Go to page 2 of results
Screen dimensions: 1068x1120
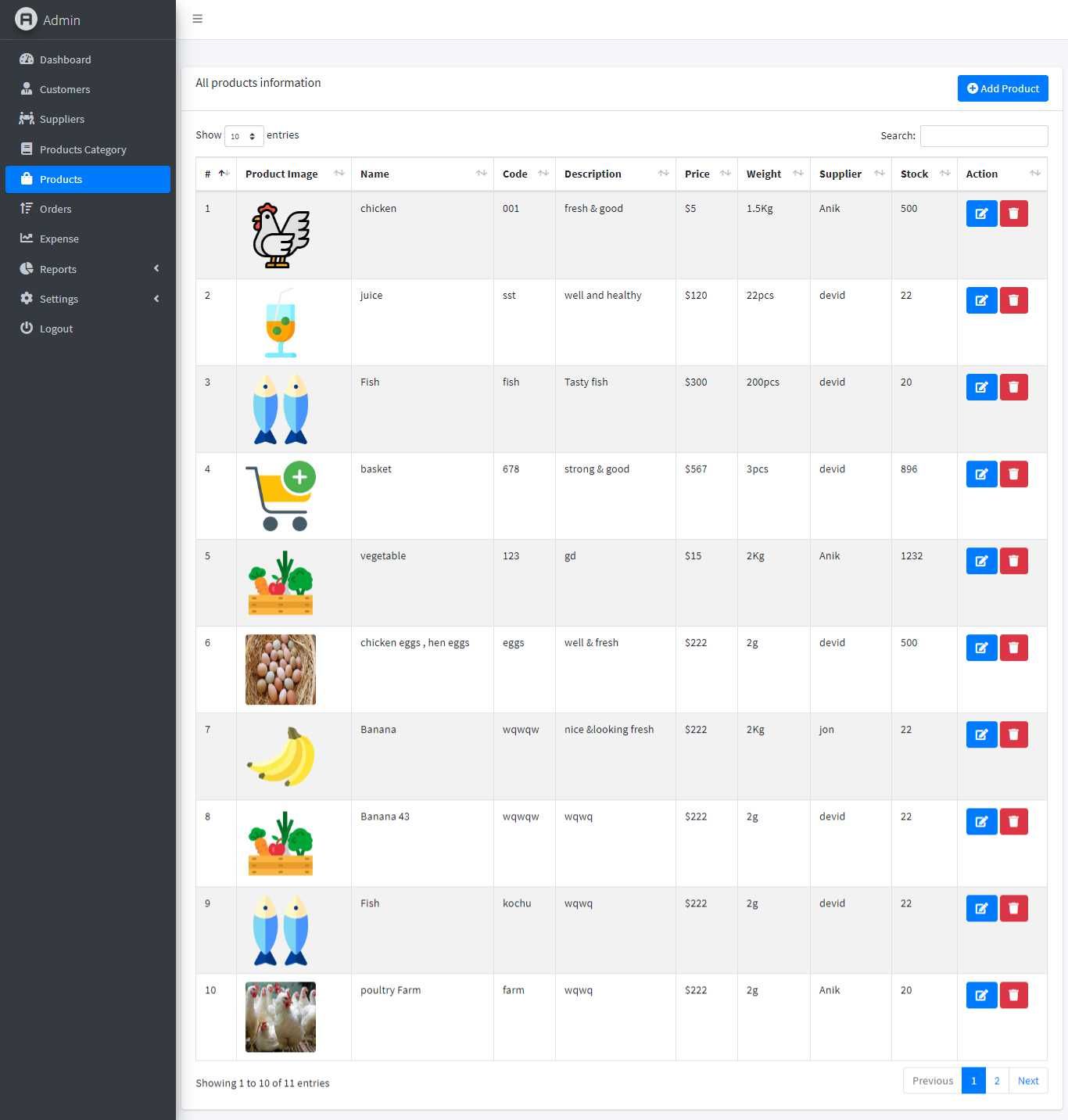click(x=997, y=1081)
